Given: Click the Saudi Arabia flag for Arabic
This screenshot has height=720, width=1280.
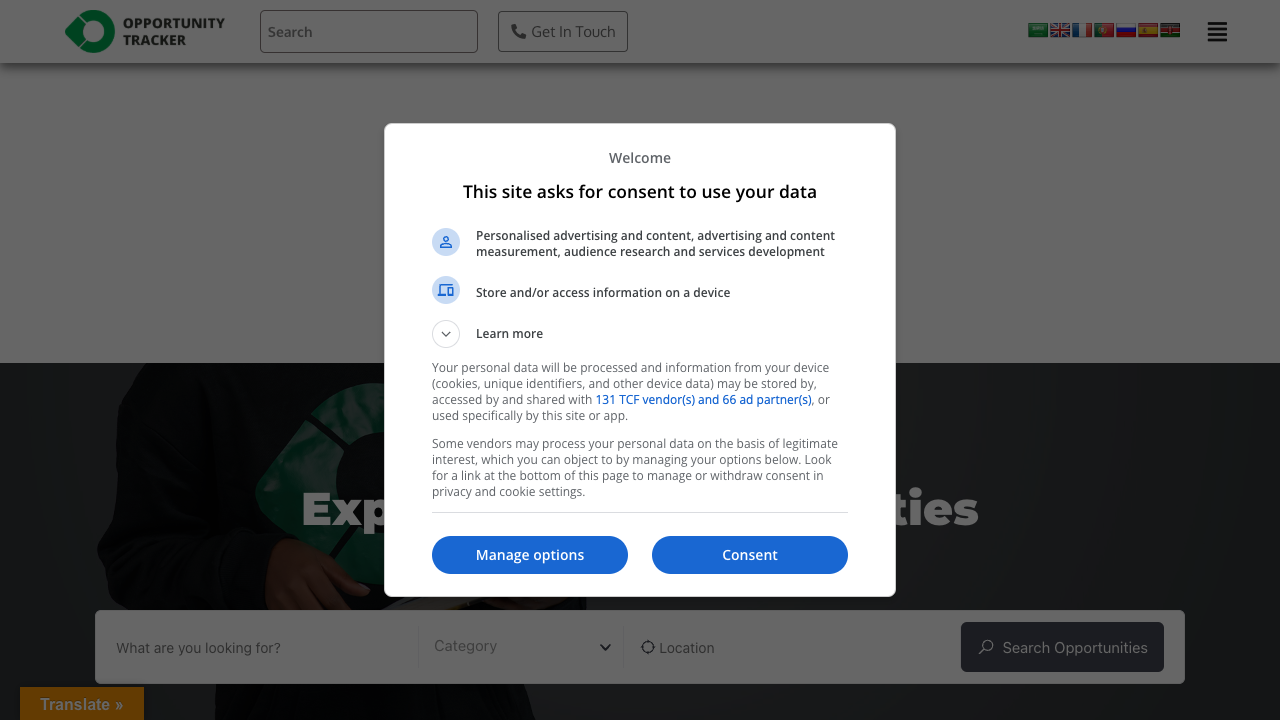Looking at the screenshot, I should tap(1037, 30).
